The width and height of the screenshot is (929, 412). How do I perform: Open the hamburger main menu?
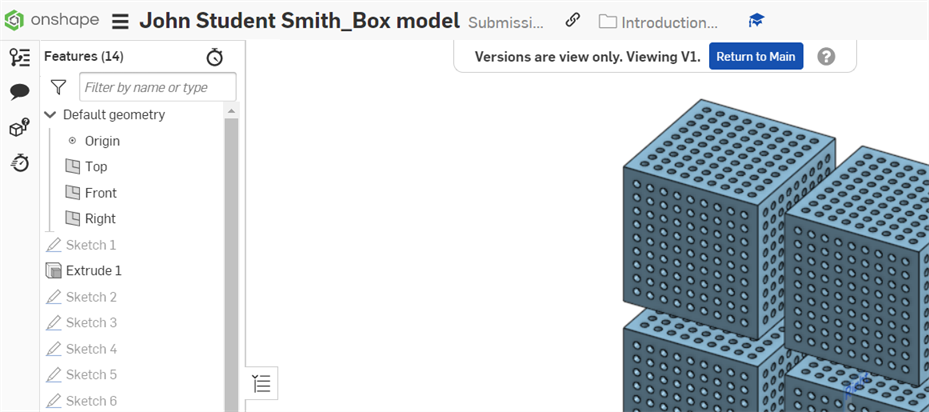[x=120, y=22]
